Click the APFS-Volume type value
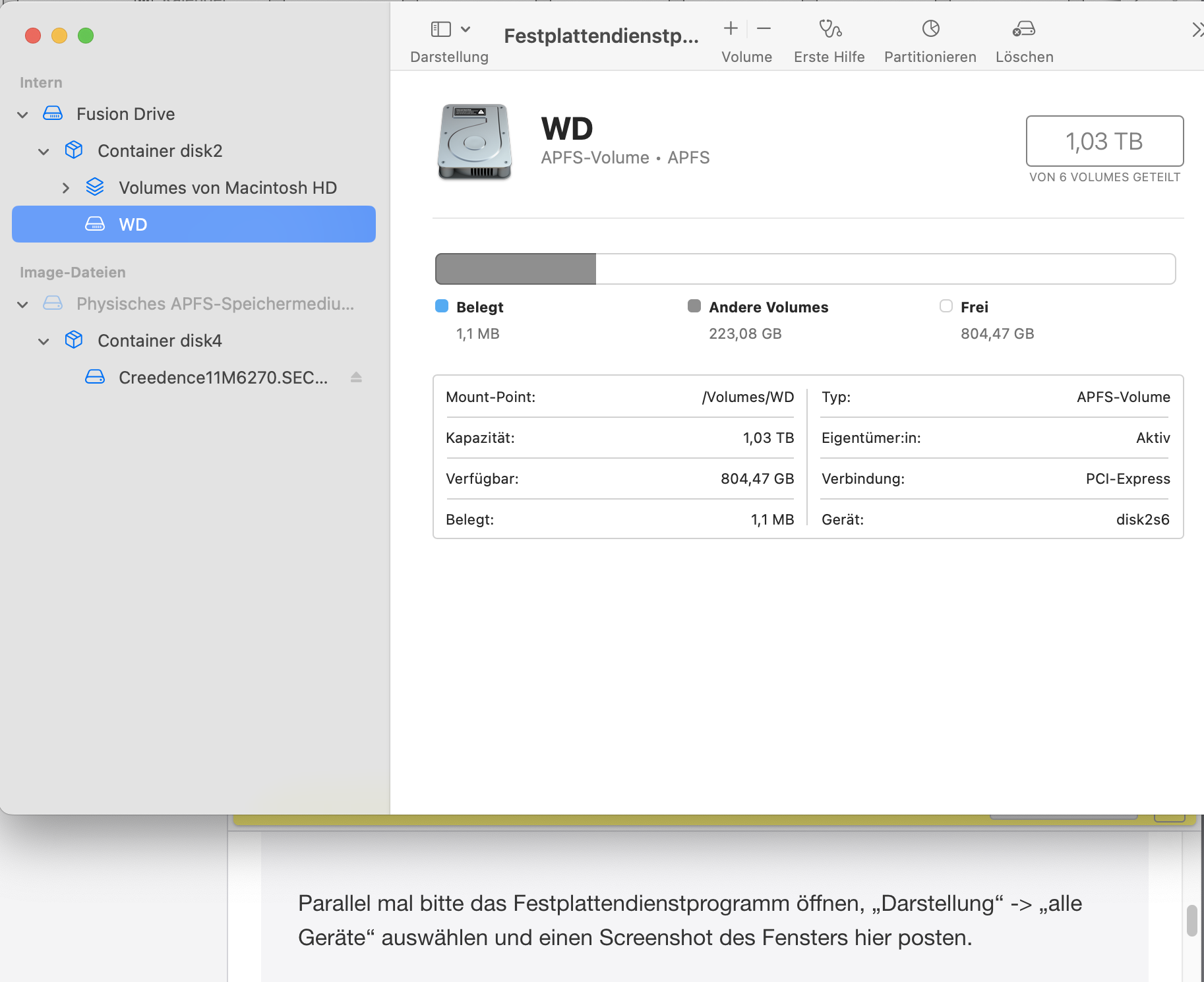 [x=1124, y=397]
